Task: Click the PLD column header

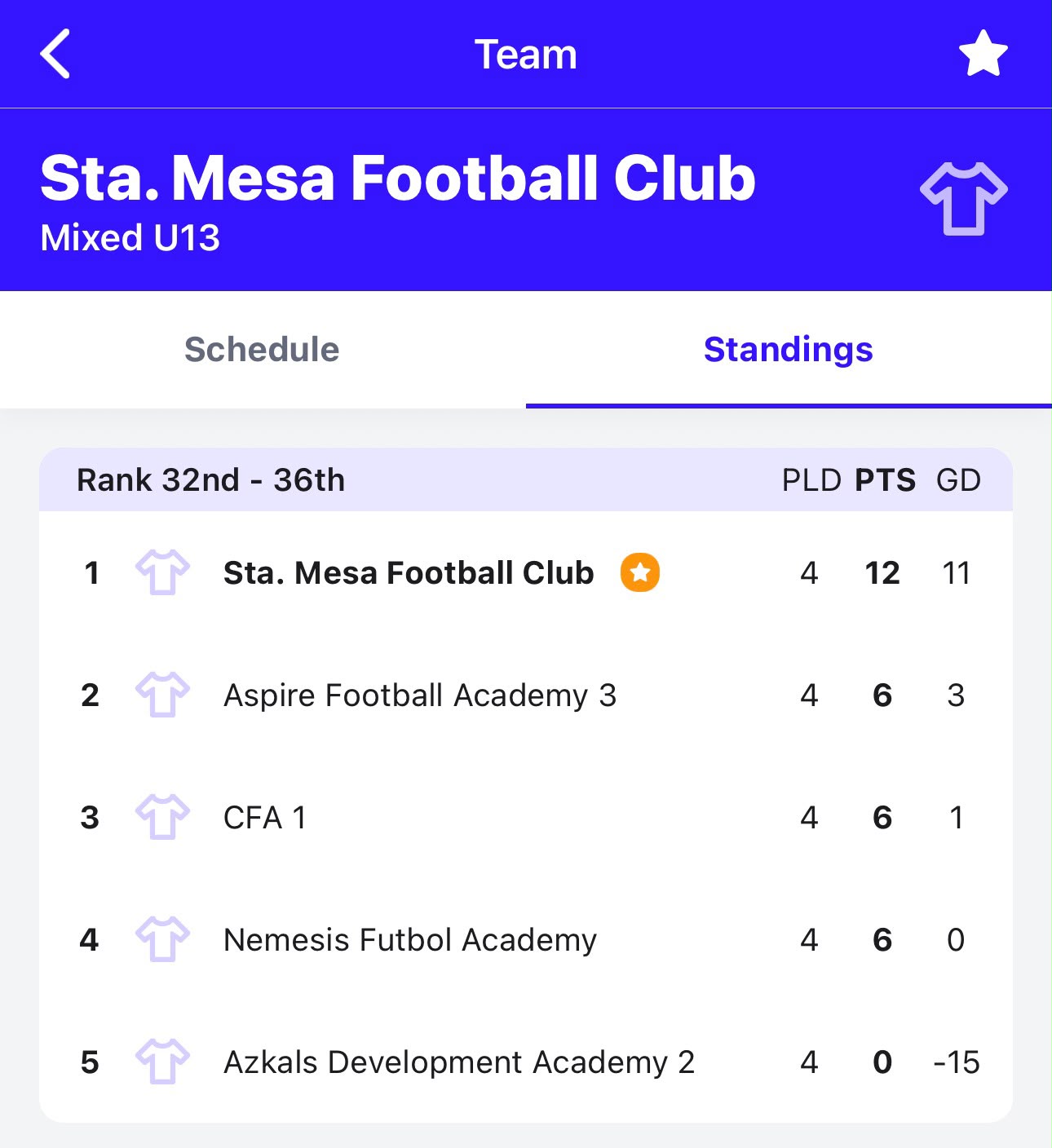Action: 811,480
